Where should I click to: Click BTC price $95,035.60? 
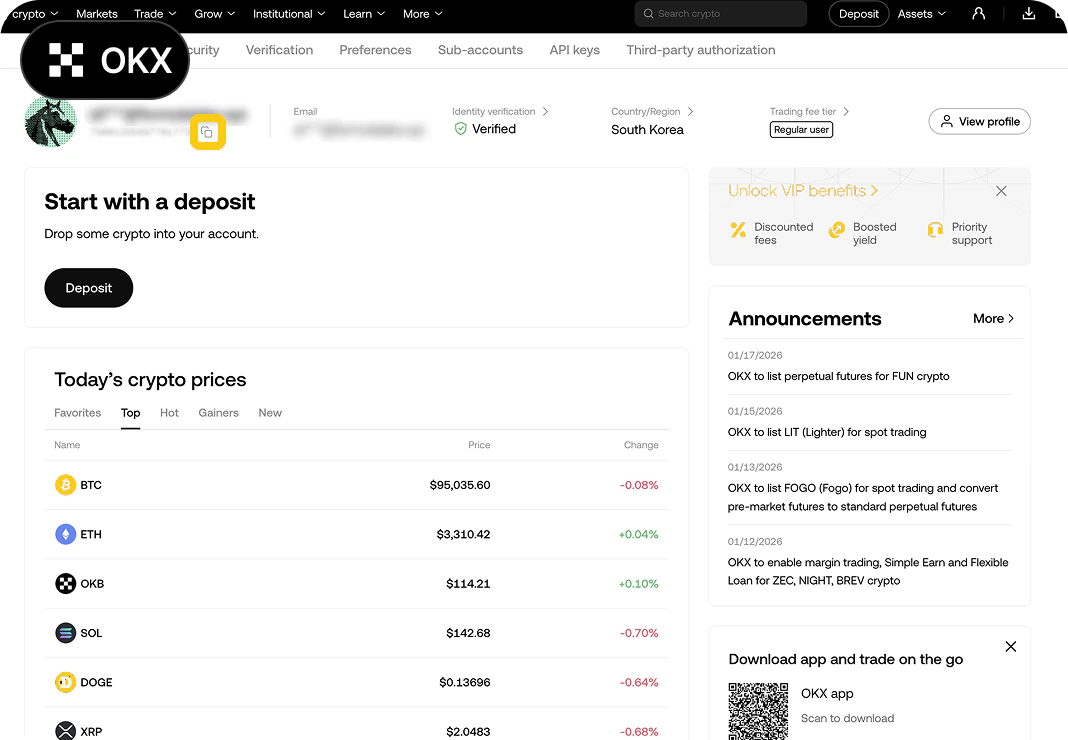(460, 485)
